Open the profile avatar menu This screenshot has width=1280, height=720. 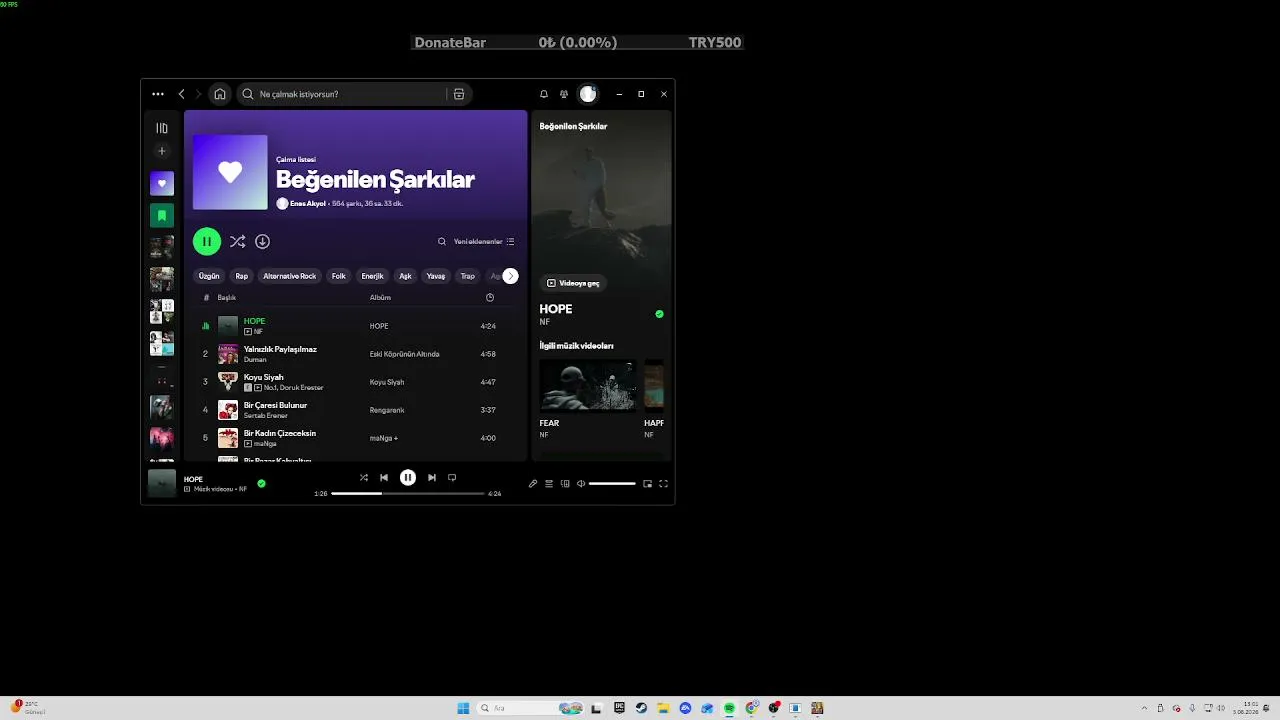[x=588, y=94]
